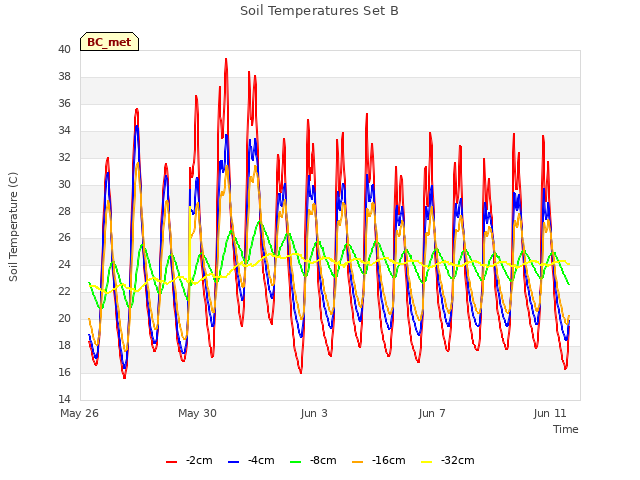This screenshot has width=640, height=480.
Task: Click the 18 y-axis tick label
Action: click(x=64, y=345)
